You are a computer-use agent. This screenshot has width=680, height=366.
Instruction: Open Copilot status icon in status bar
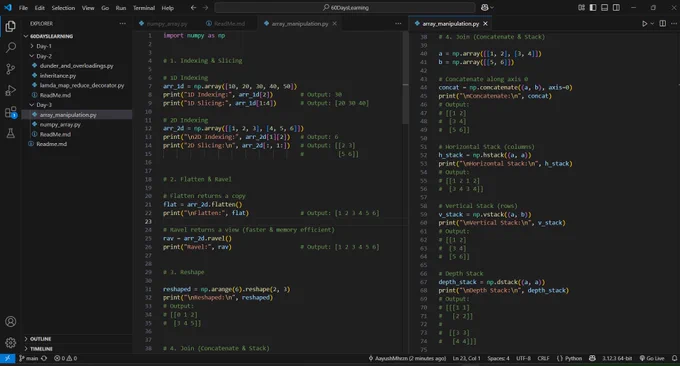tap(592, 358)
